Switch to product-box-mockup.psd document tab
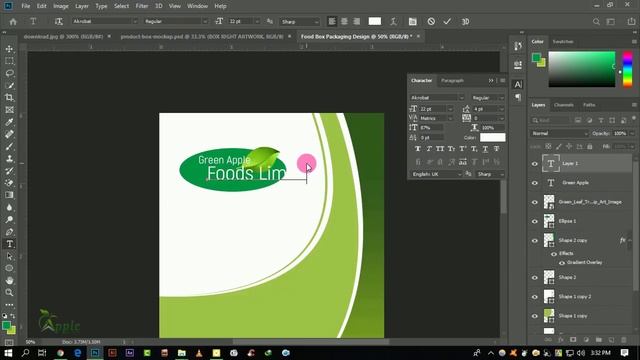 (x=202, y=37)
